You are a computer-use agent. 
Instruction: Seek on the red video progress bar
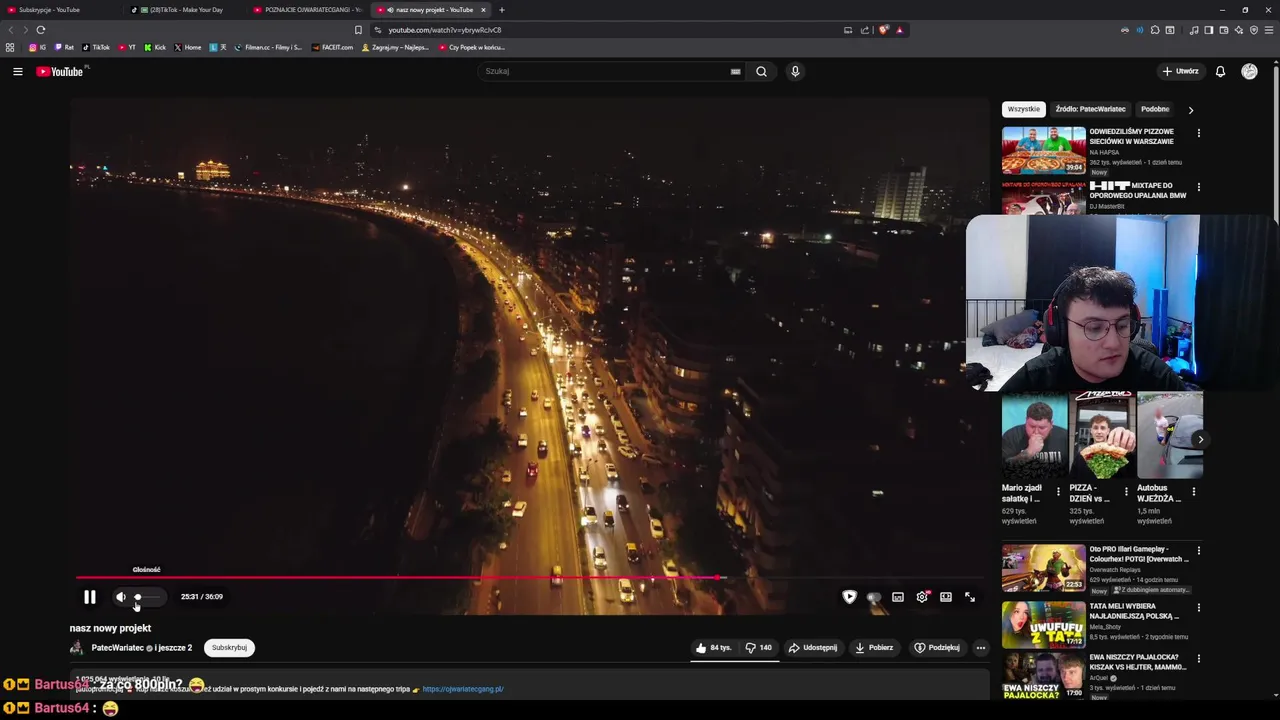click(531, 577)
